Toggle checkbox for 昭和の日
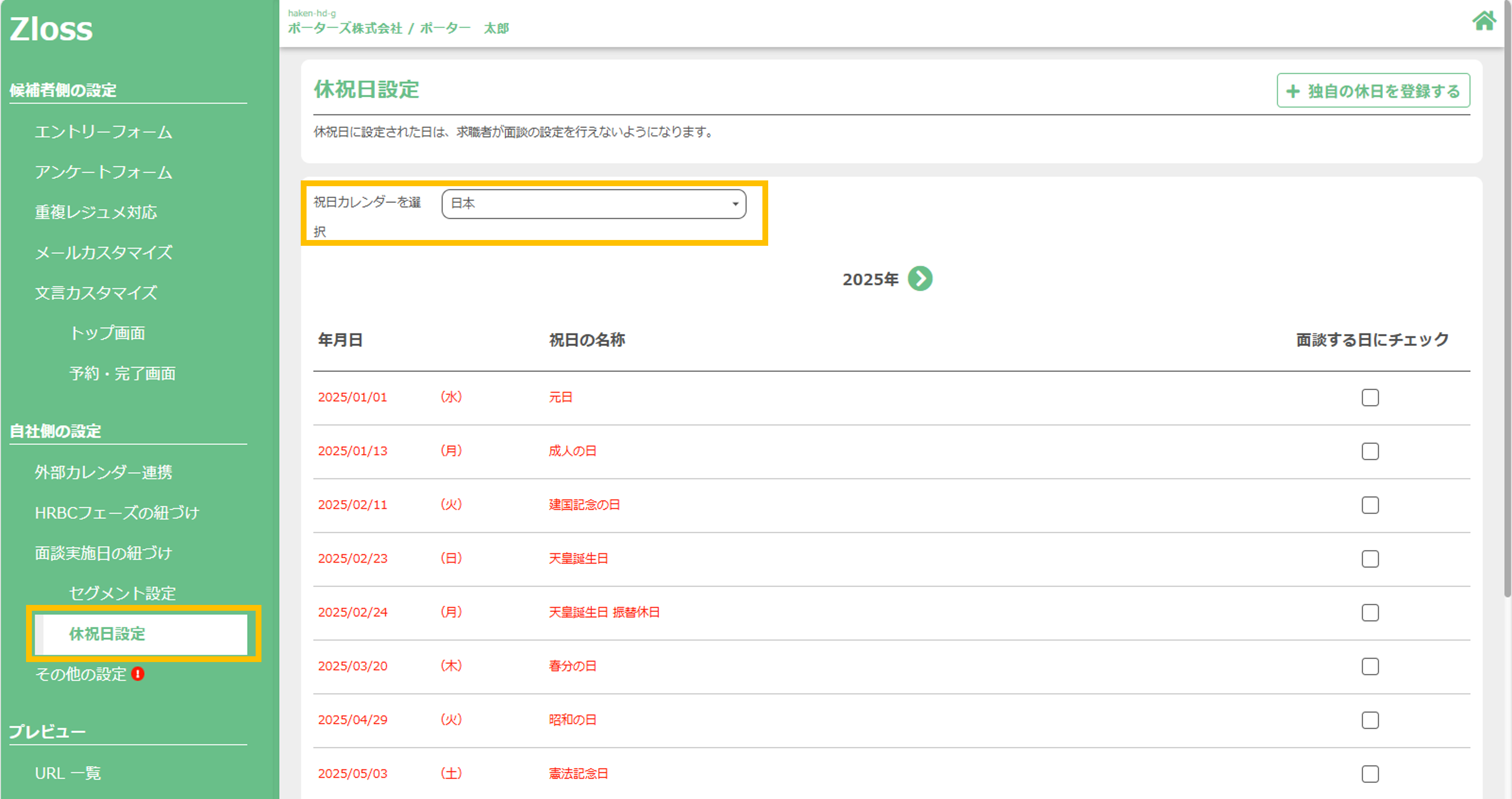Viewport: 1512px width, 799px height. pos(1370,720)
